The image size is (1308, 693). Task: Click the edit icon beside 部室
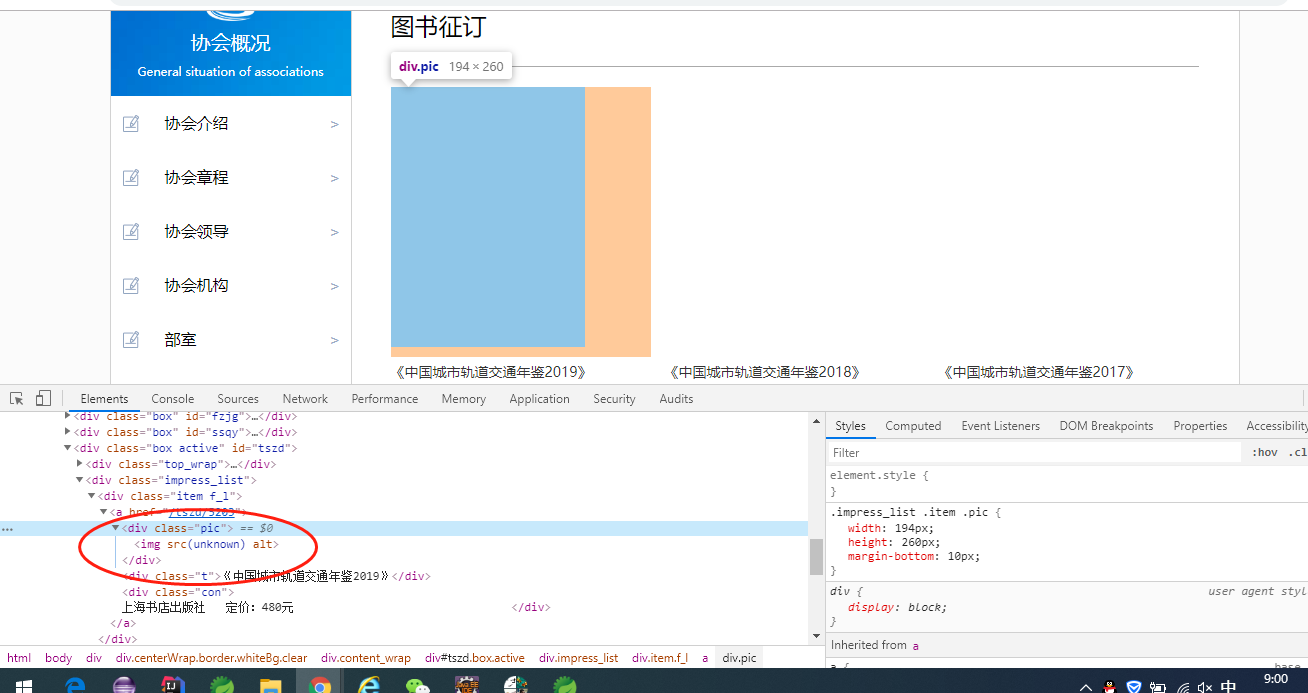(x=131, y=340)
